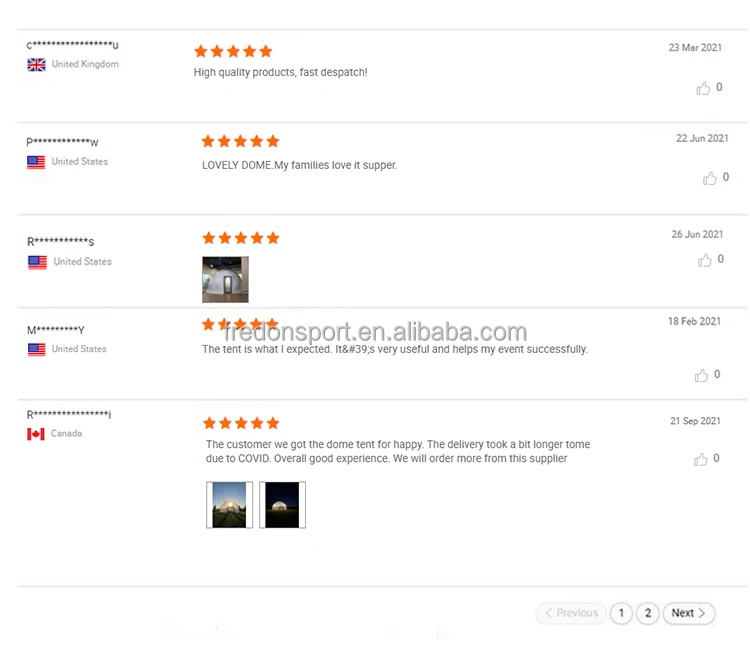This screenshot has height=666, width=750.
Task: Click the five-star rating on first review
Action: pos(233,51)
